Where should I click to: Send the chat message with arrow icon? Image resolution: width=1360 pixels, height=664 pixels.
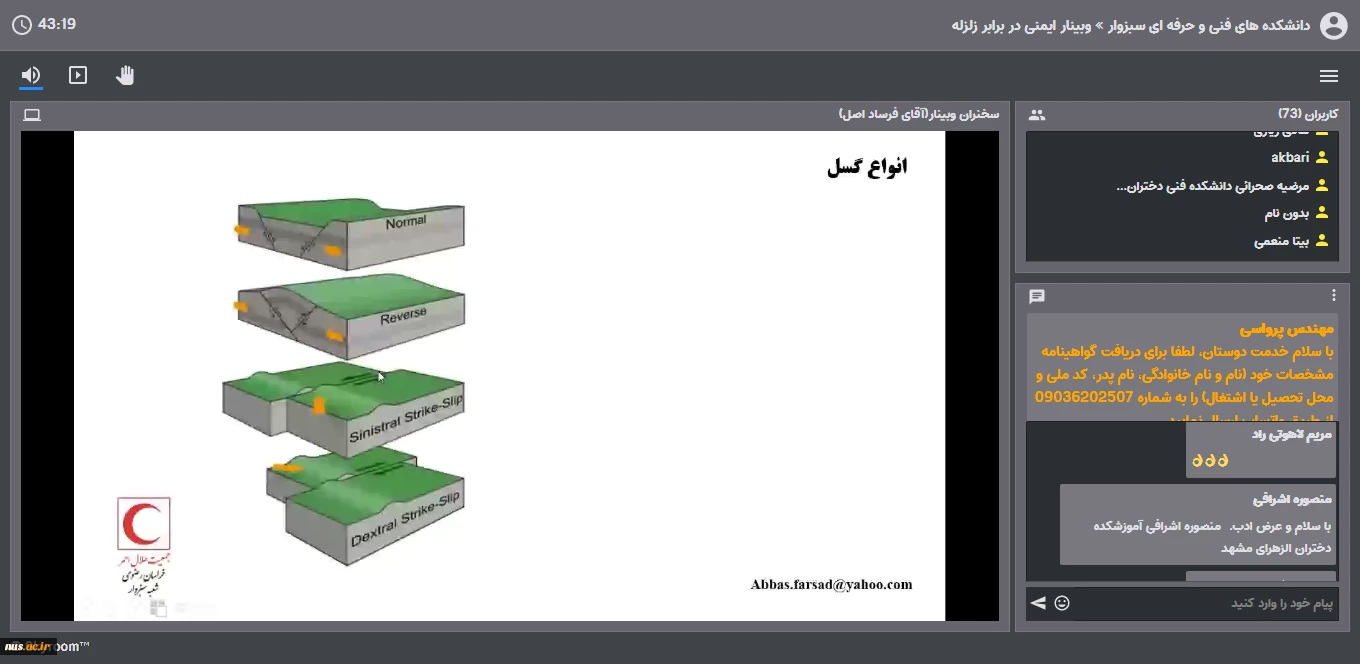[1038, 603]
